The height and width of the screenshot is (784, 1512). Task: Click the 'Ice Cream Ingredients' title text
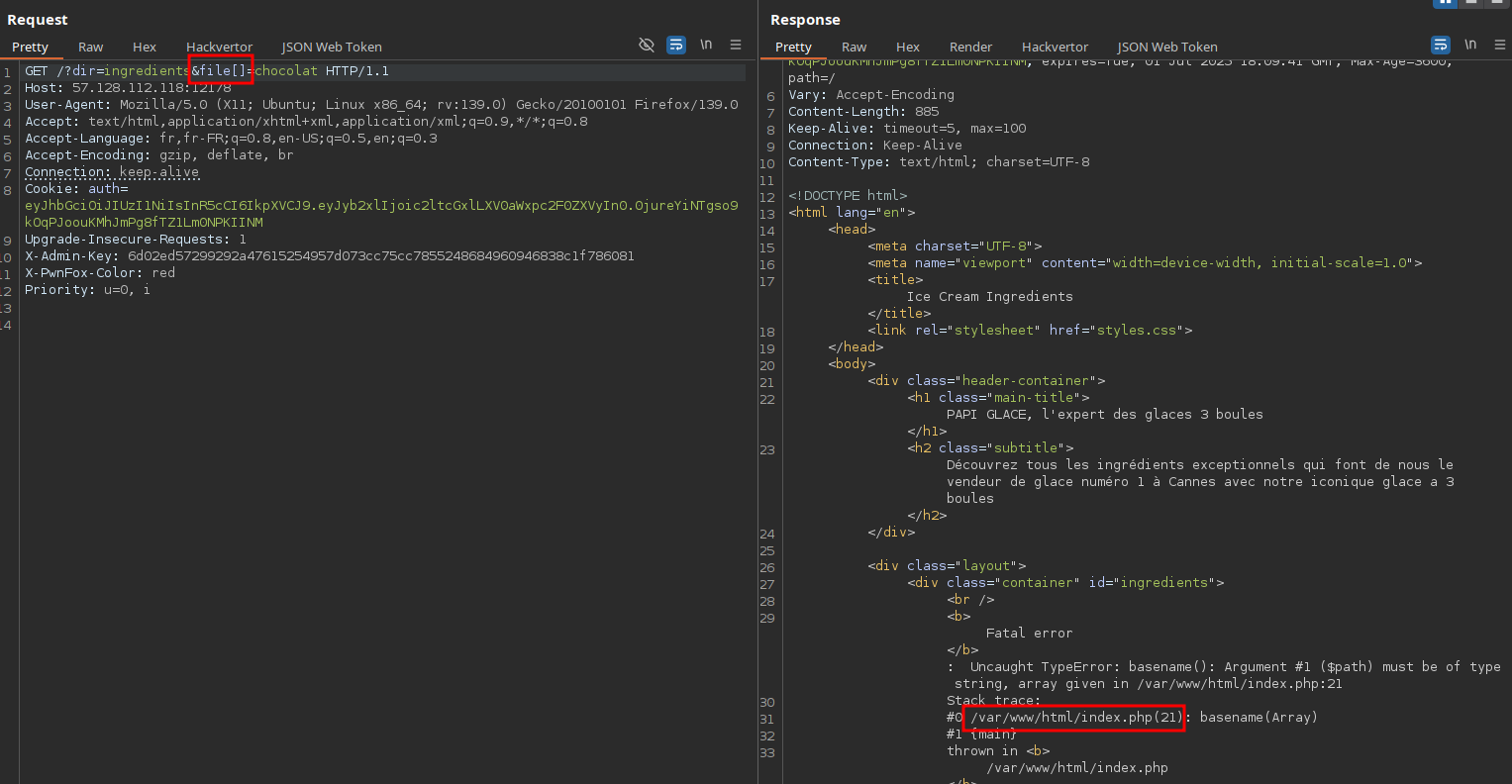click(990, 297)
